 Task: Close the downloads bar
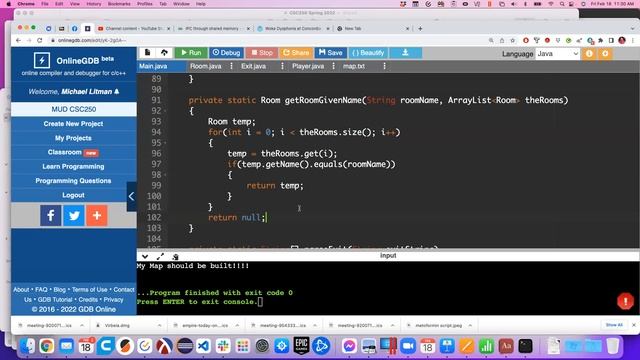633,325
